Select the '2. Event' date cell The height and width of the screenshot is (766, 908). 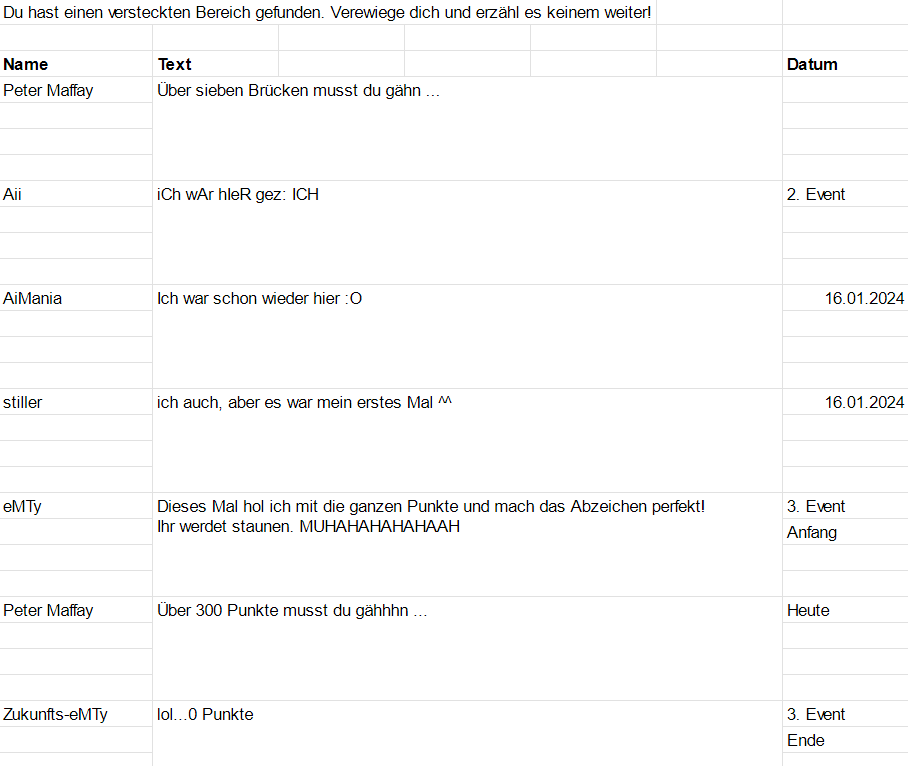845,194
